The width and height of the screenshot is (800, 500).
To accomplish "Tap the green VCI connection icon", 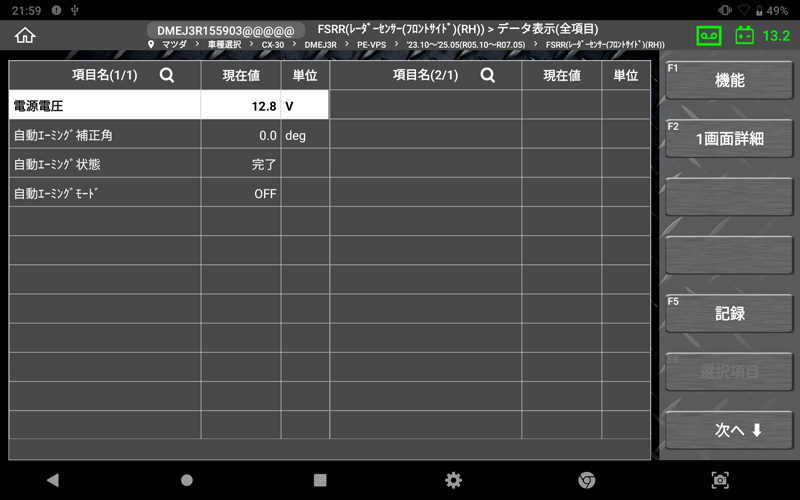I will pos(708,36).
